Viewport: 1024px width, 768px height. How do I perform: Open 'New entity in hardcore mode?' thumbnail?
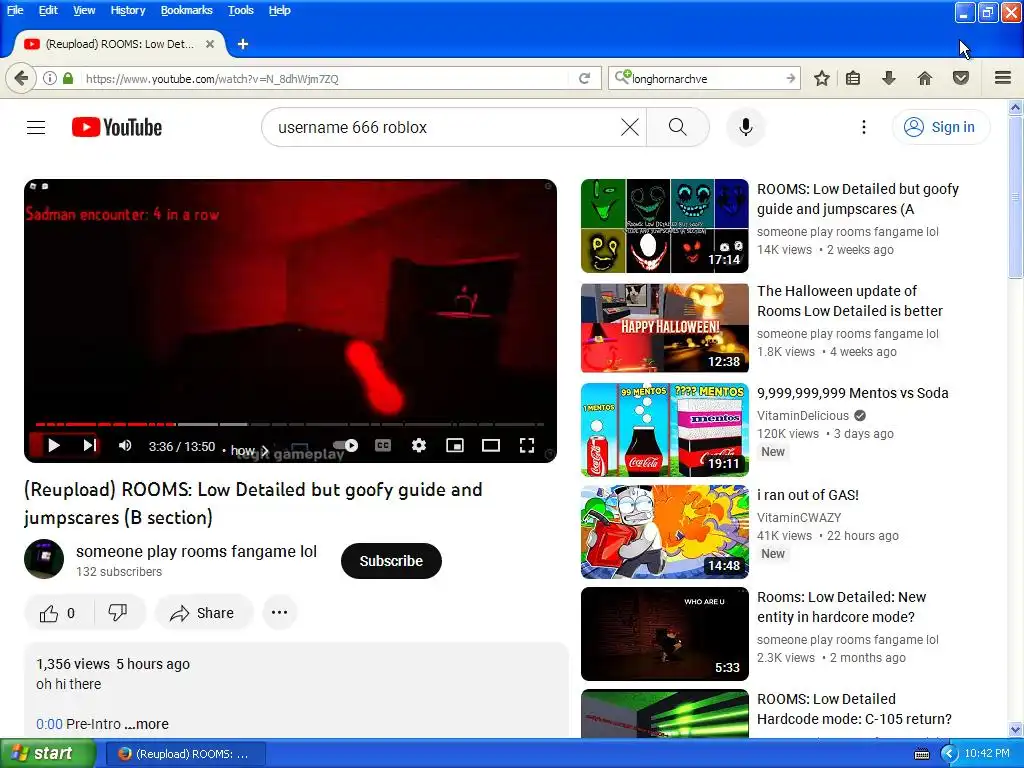pyautogui.click(x=665, y=633)
